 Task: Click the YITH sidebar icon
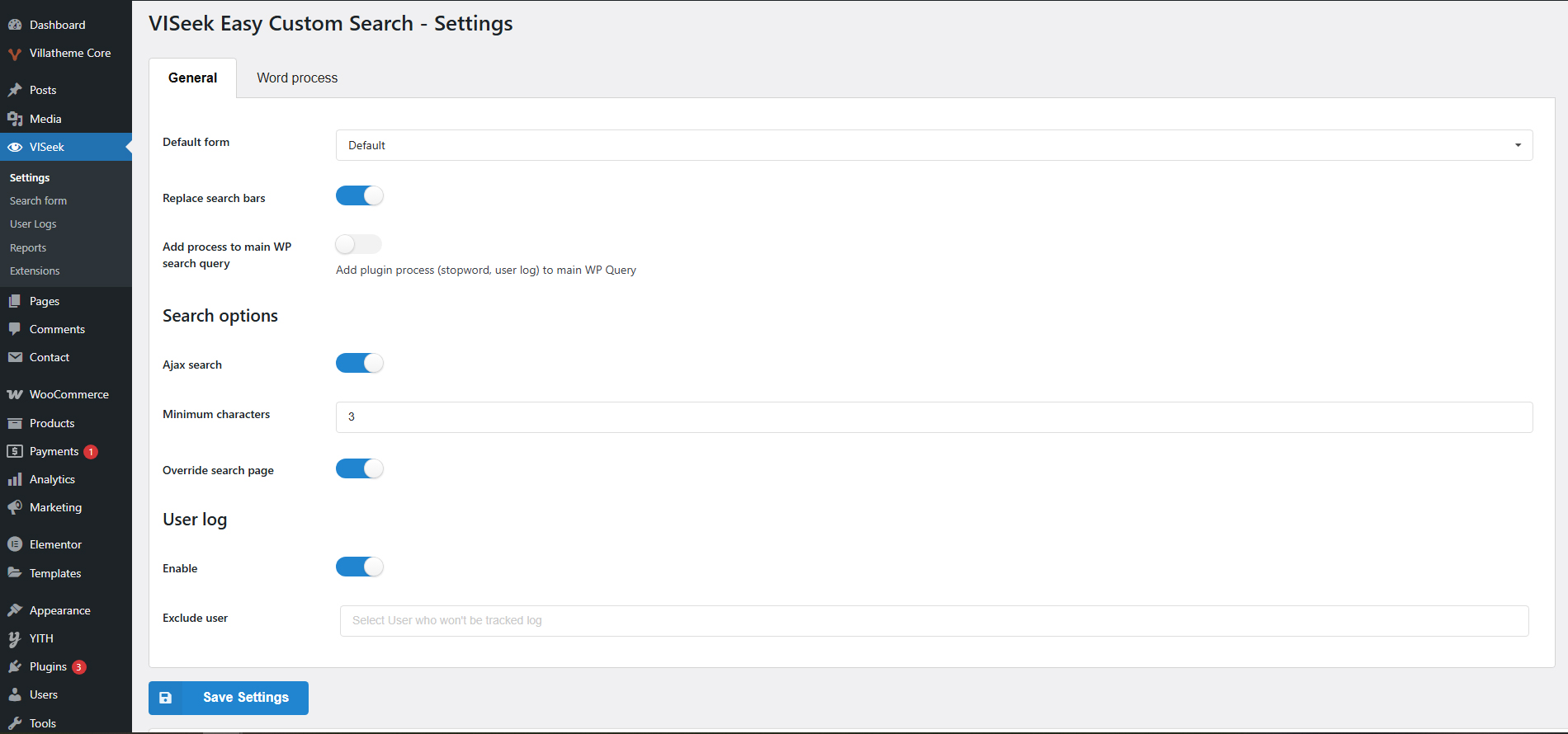point(15,638)
